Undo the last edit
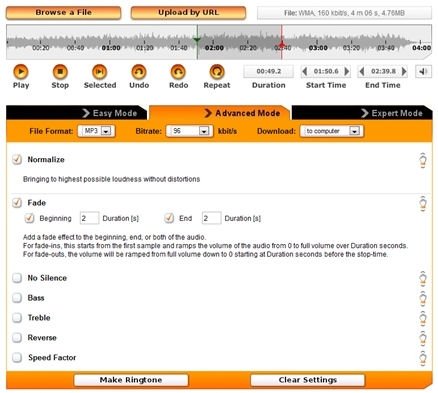The height and width of the screenshot is (393, 438). pos(139,72)
